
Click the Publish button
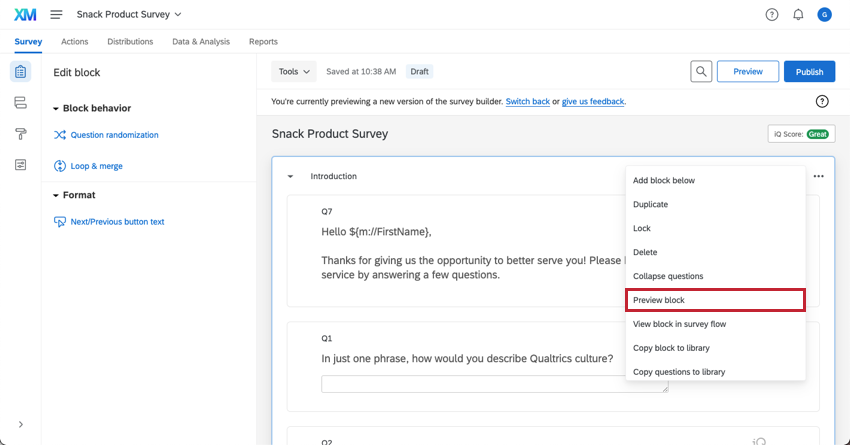coord(809,72)
